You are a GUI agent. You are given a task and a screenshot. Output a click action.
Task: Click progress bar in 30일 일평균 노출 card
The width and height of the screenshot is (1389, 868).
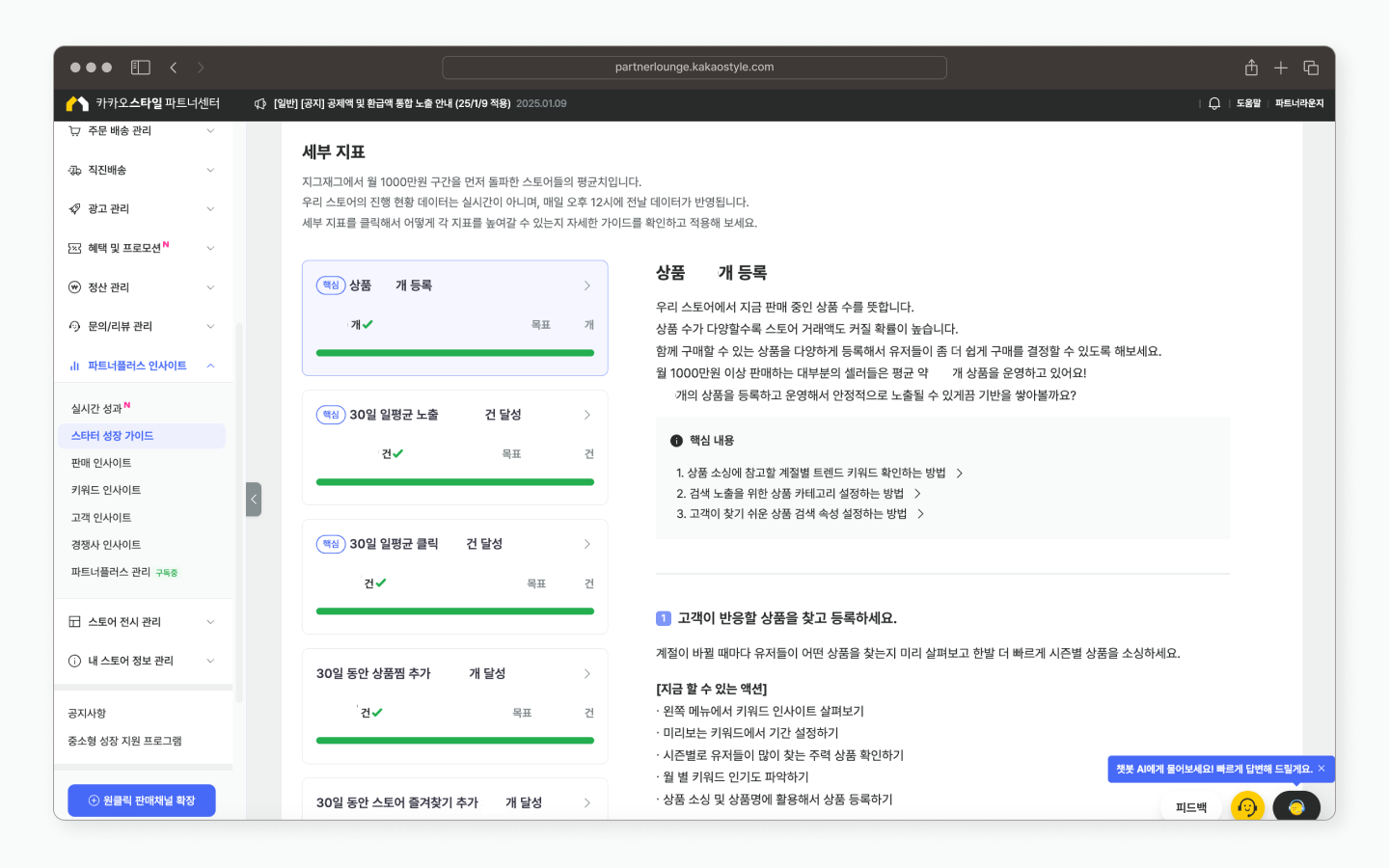(x=455, y=482)
